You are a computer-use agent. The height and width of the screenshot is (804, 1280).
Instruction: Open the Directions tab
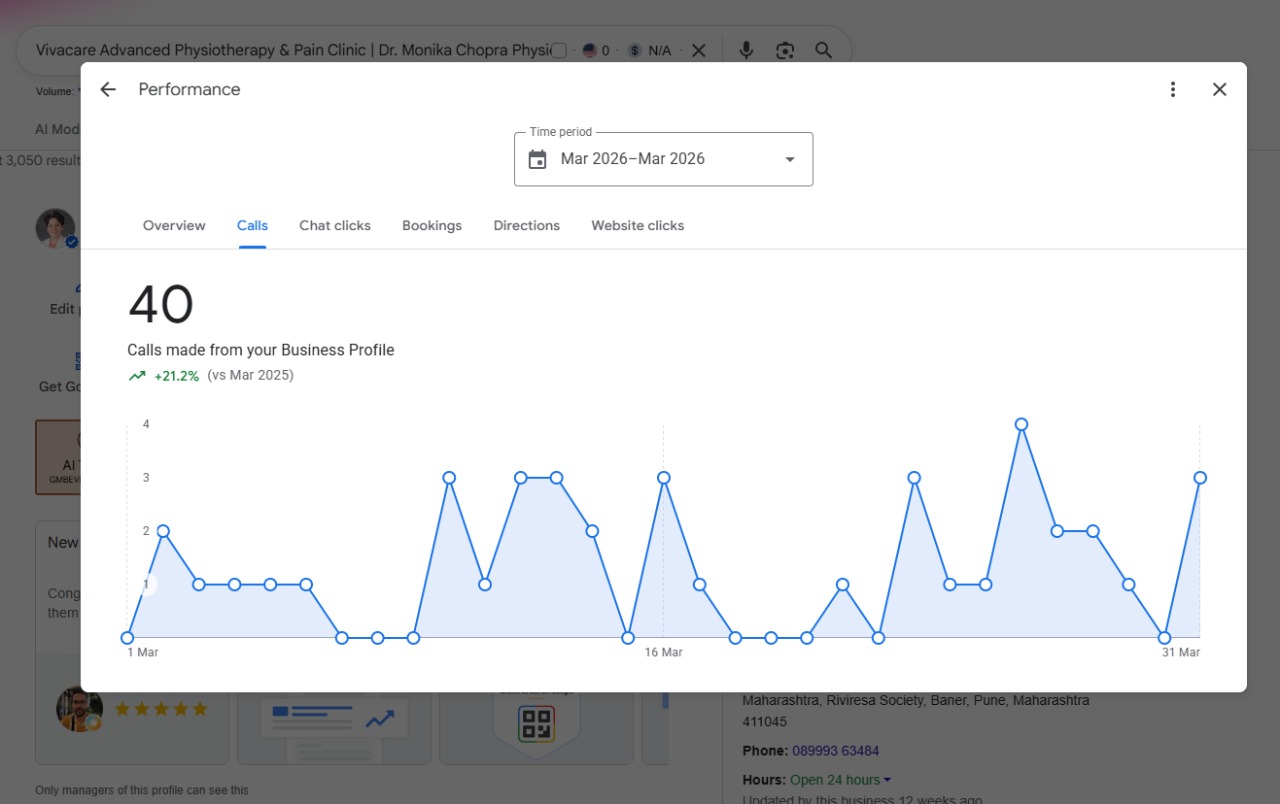pyautogui.click(x=526, y=225)
